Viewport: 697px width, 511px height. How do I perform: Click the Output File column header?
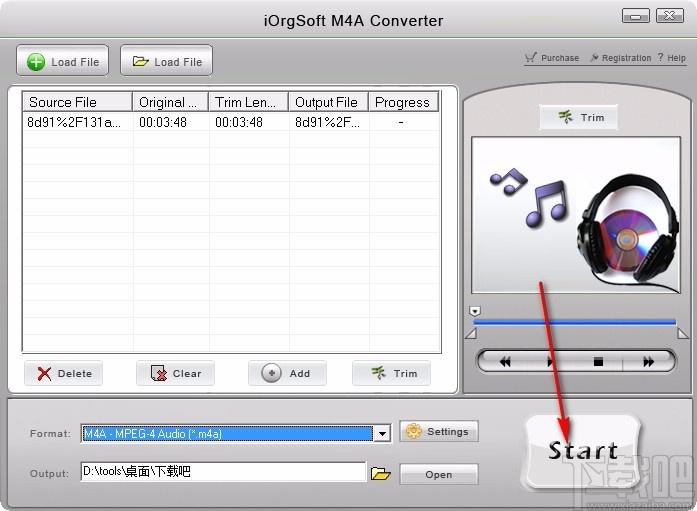[329, 102]
